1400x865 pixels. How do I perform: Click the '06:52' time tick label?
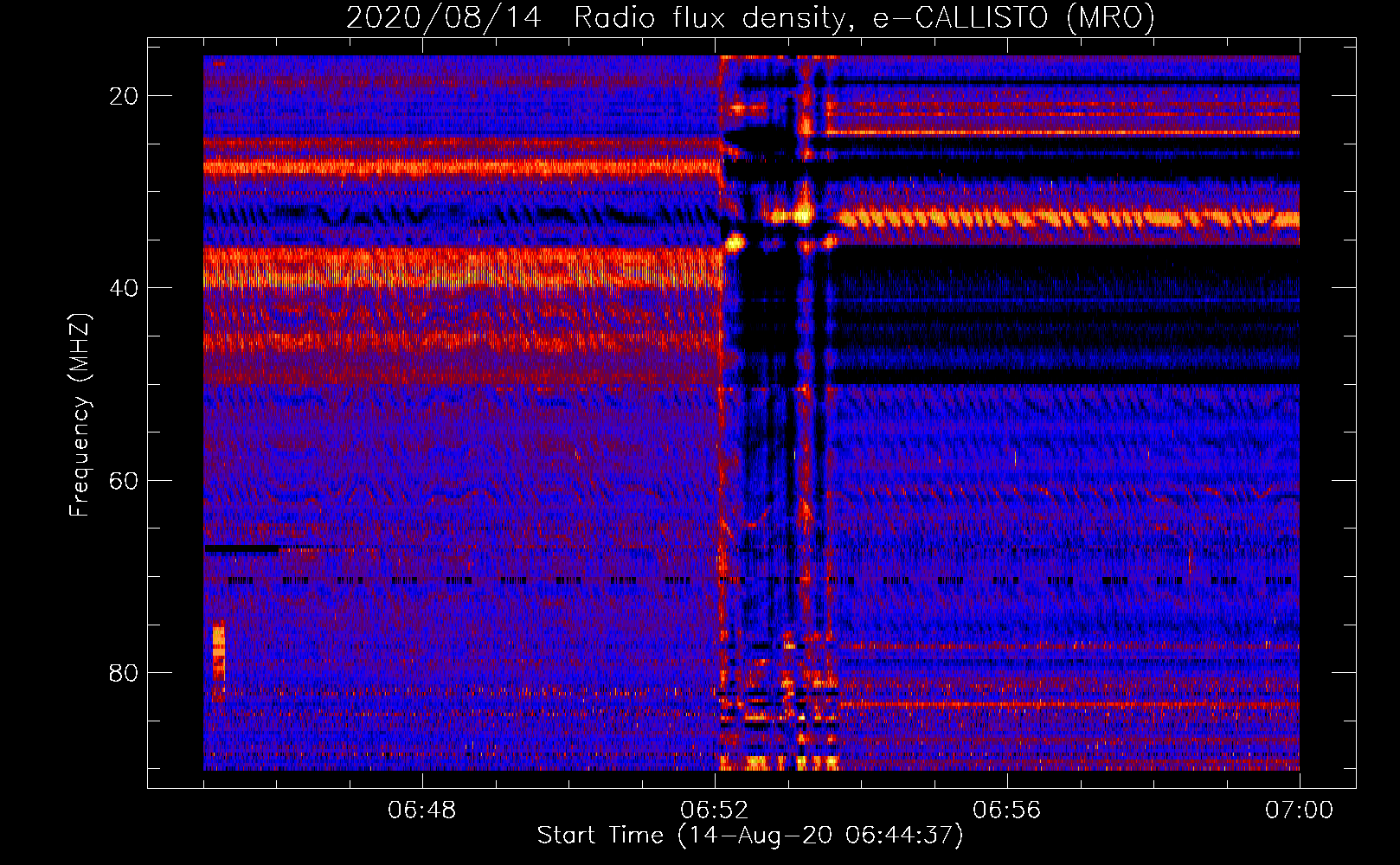click(x=715, y=811)
